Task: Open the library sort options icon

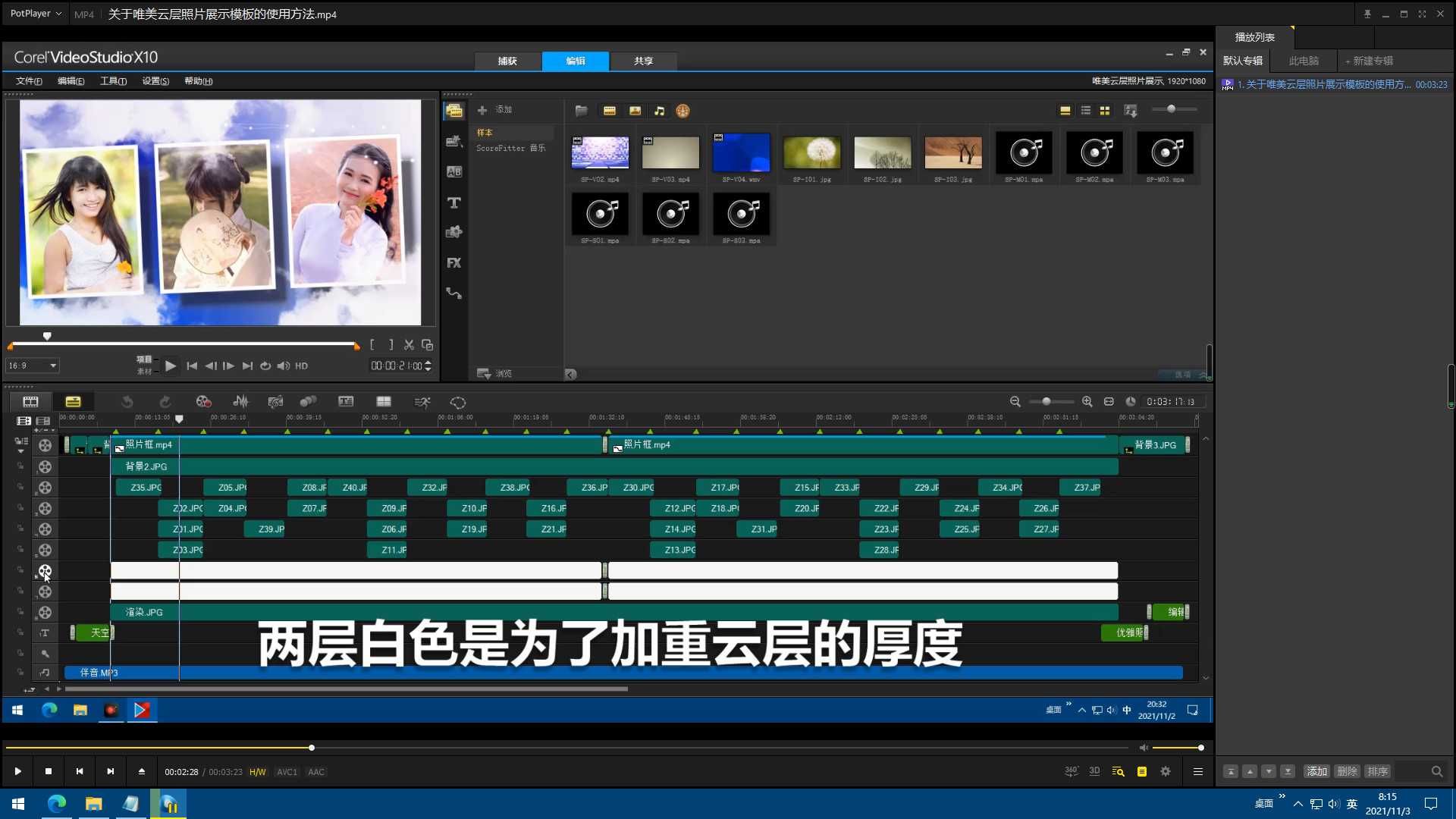Action: pyautogui.click(x=1131, y=111)
